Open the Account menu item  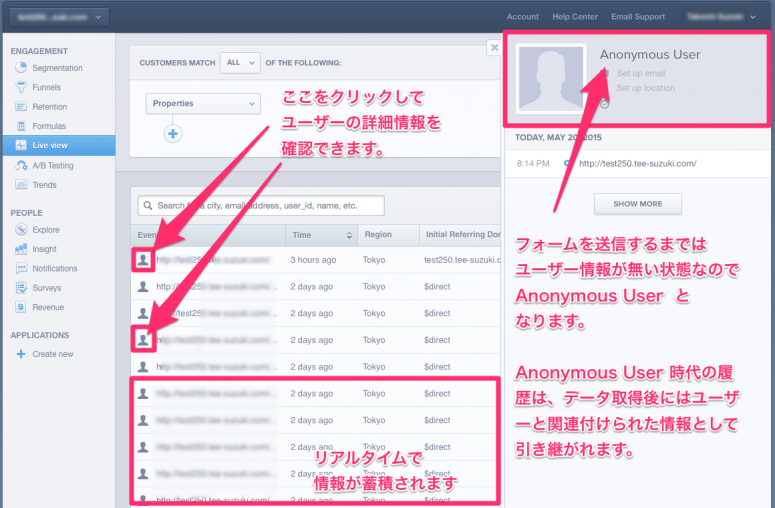tap(522, 17)
